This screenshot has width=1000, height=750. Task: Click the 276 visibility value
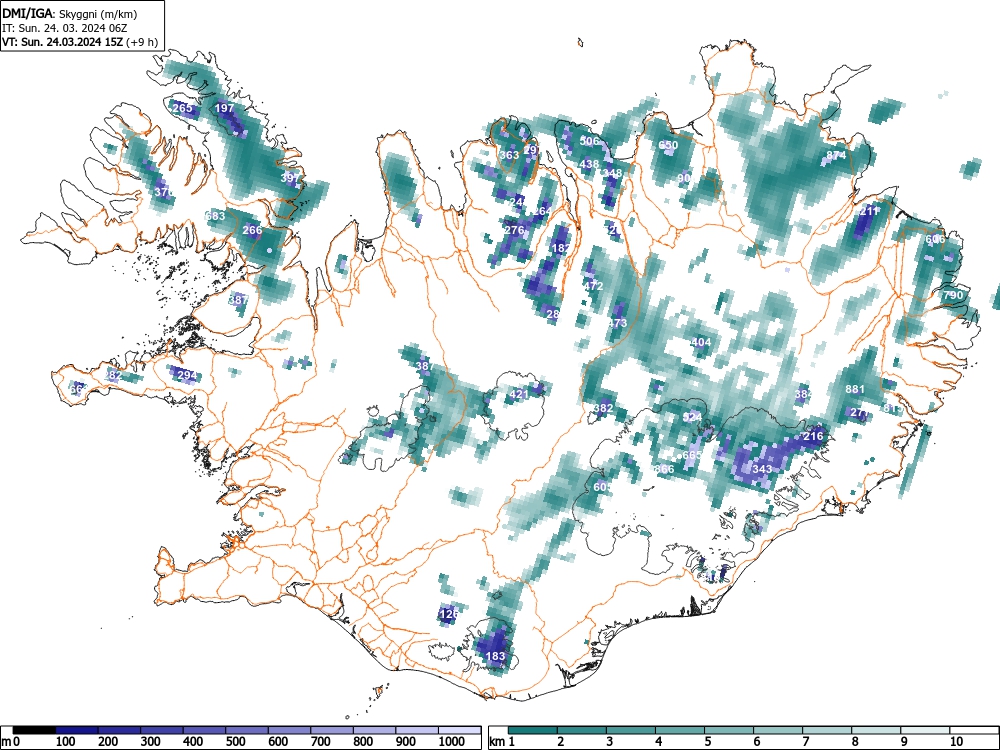click(514, 230)
